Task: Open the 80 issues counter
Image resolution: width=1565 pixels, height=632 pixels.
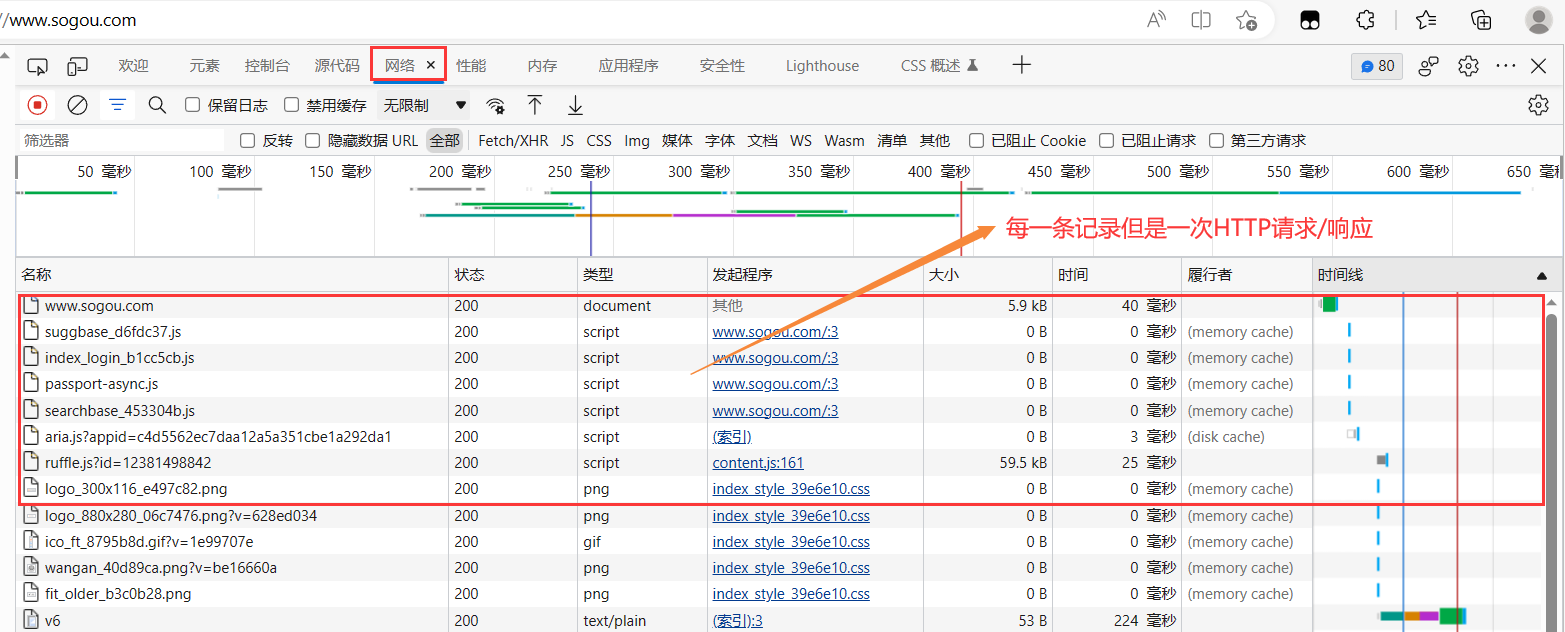Action: click(x=1377, y=66)
